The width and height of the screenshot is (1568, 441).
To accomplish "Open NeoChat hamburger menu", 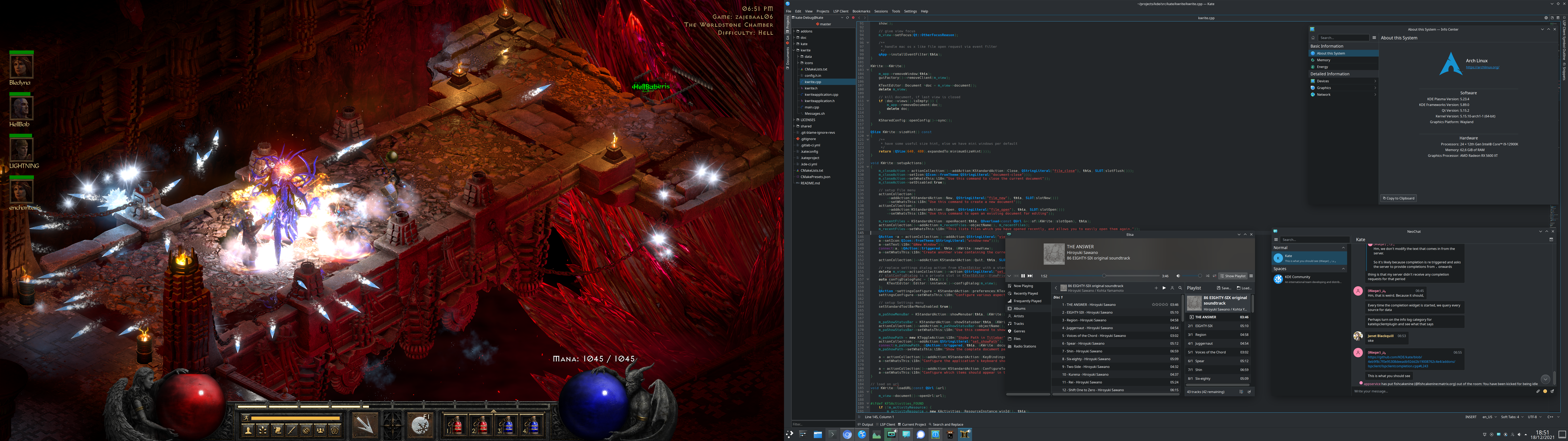I will 1276,239.
